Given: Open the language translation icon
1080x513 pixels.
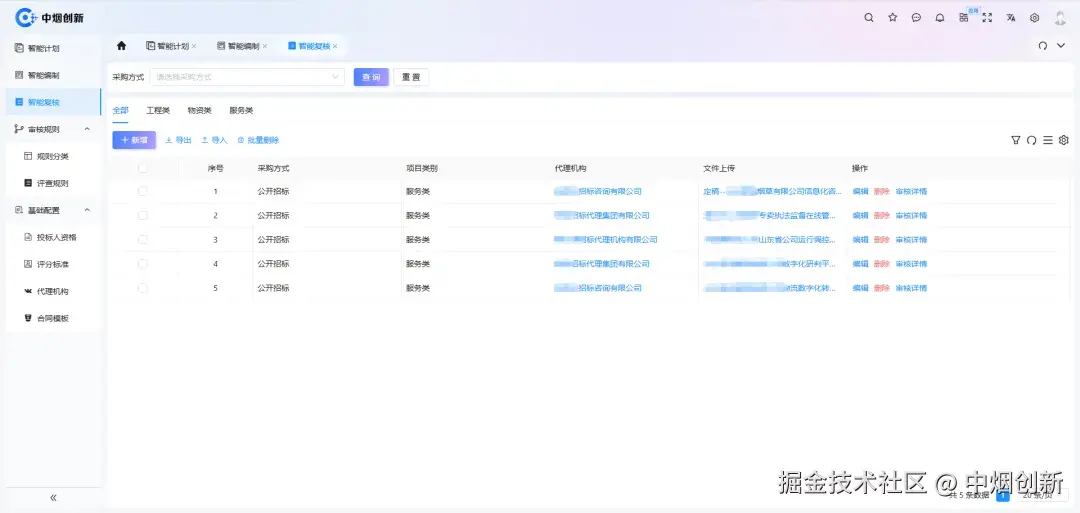Looking at the screenshot, I should coord(1010,18).
